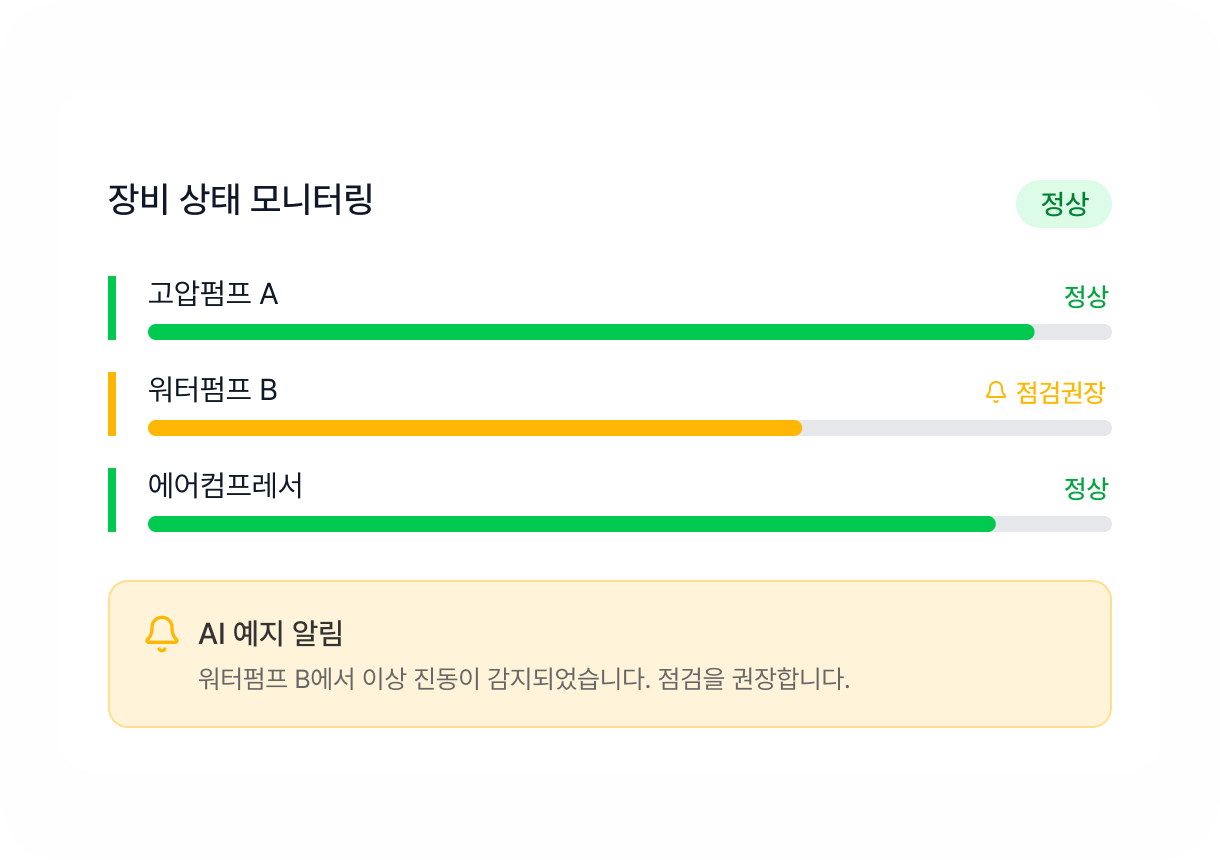The height and width of the screenshot is (860, 1220).
Task: Click the 고압펌프 A progress bar
Action: pyautogui.click(x=630, y=332)
